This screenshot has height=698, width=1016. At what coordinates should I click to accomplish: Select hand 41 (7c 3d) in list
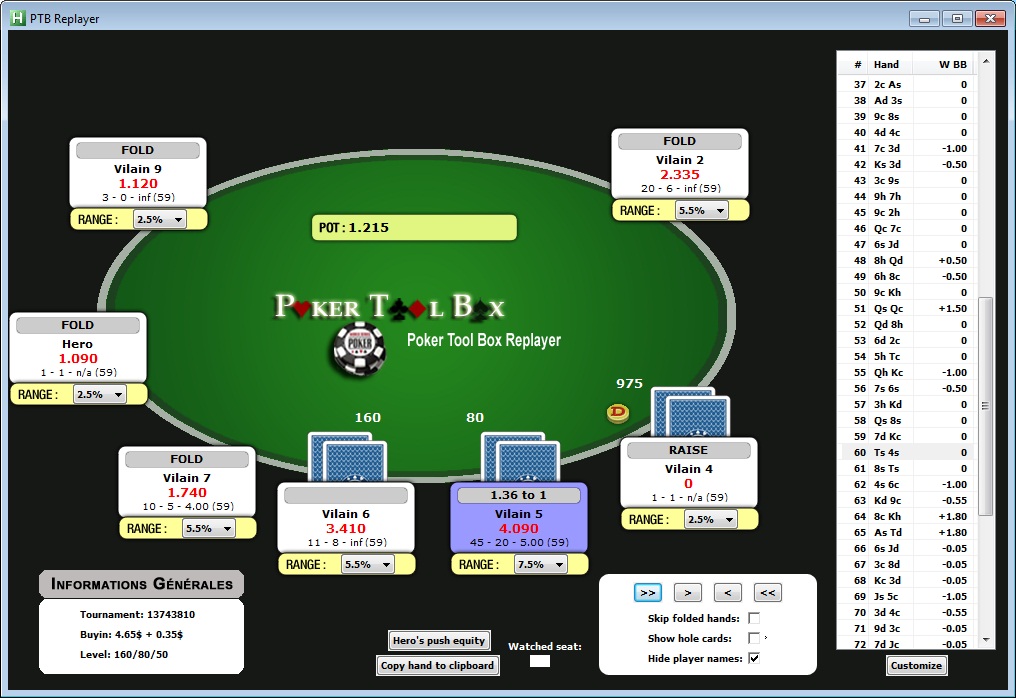click(x=907, y=148)
